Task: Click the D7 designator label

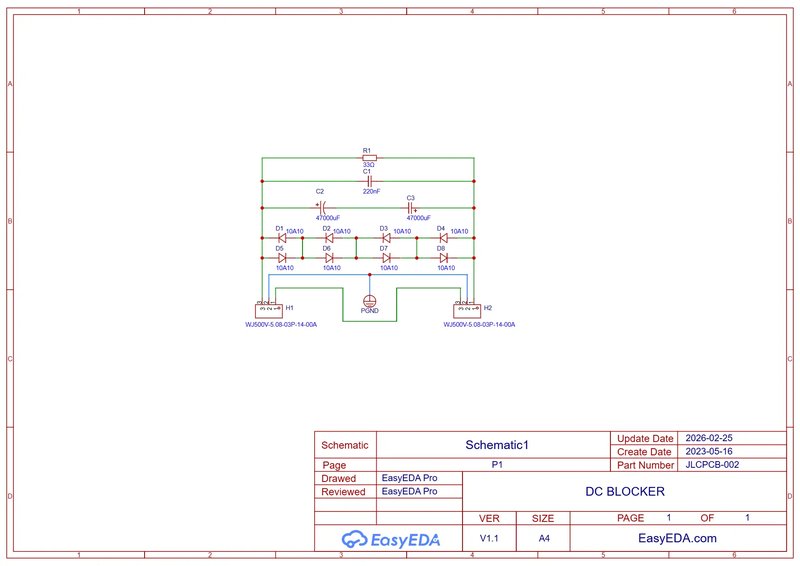Action: point(384,249)
